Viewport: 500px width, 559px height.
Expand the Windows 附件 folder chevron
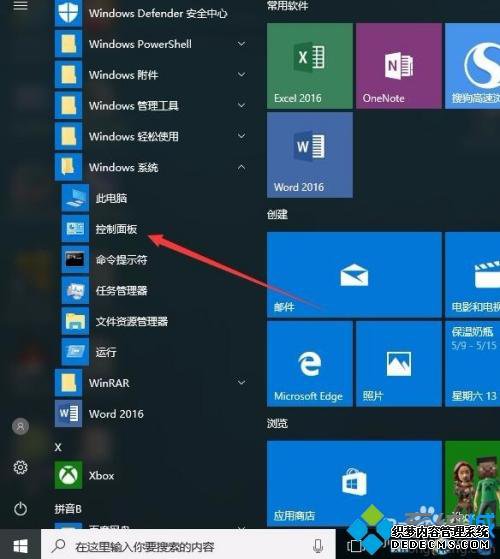click(x=241, y=75)
